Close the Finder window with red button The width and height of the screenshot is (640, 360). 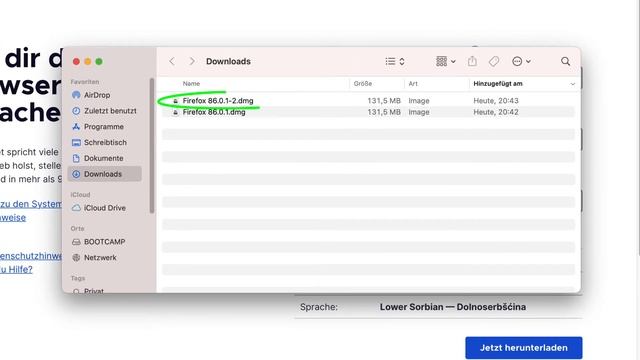(76, 62)
